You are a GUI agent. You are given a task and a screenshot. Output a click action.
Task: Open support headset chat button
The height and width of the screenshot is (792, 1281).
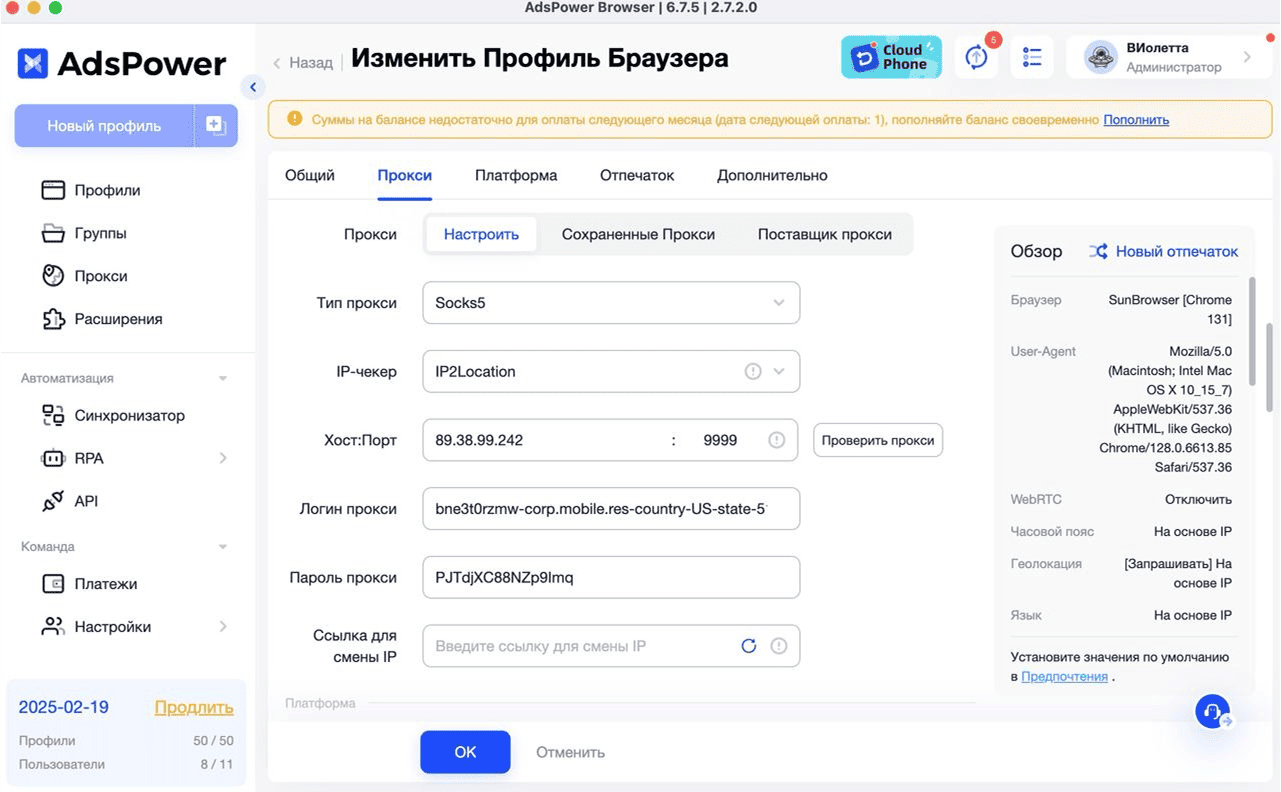point(1213,712)
